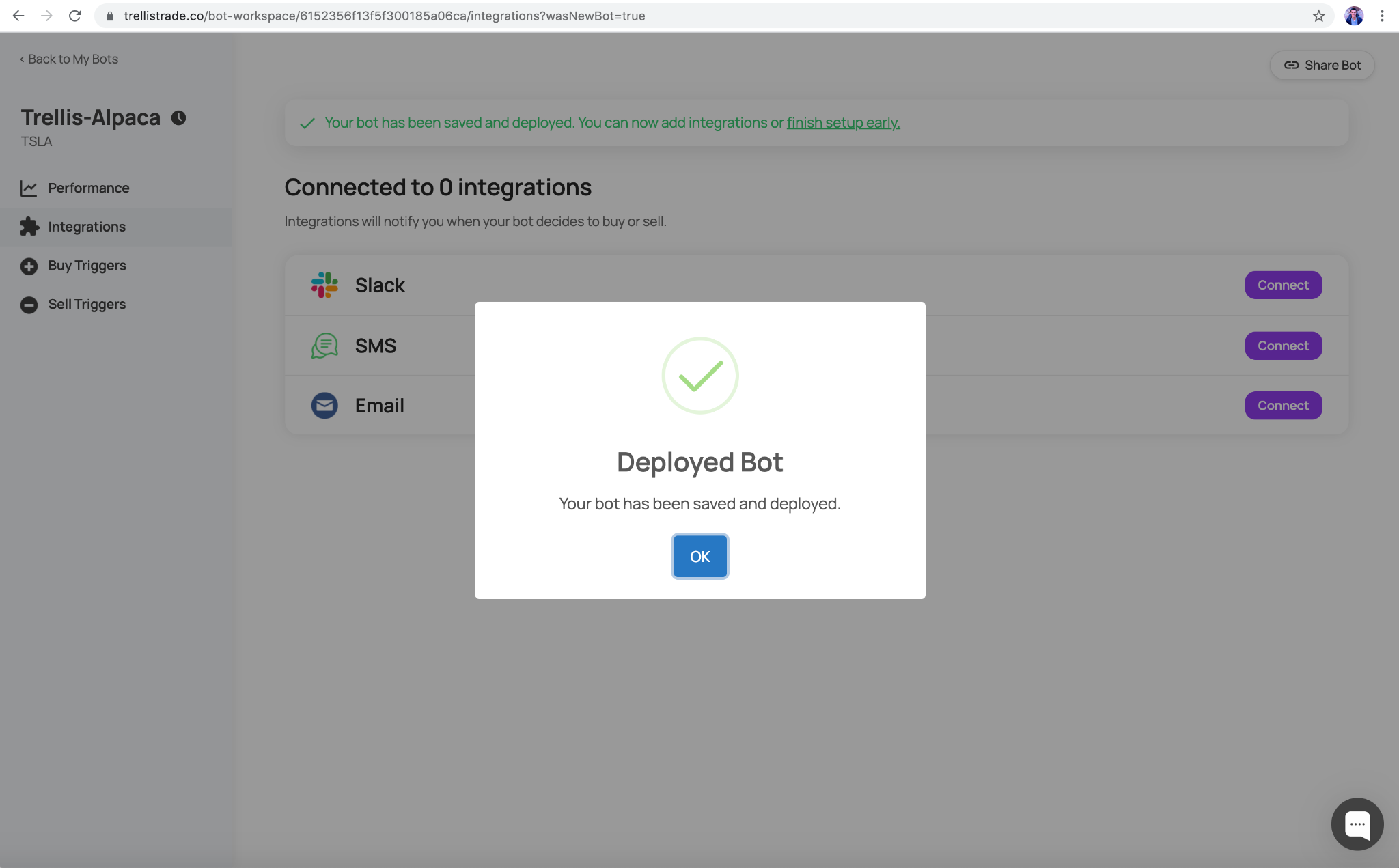This screenshot has height=868, width=1399.
Task: Open the chat support bubble icon
Action: (1357, 824)
